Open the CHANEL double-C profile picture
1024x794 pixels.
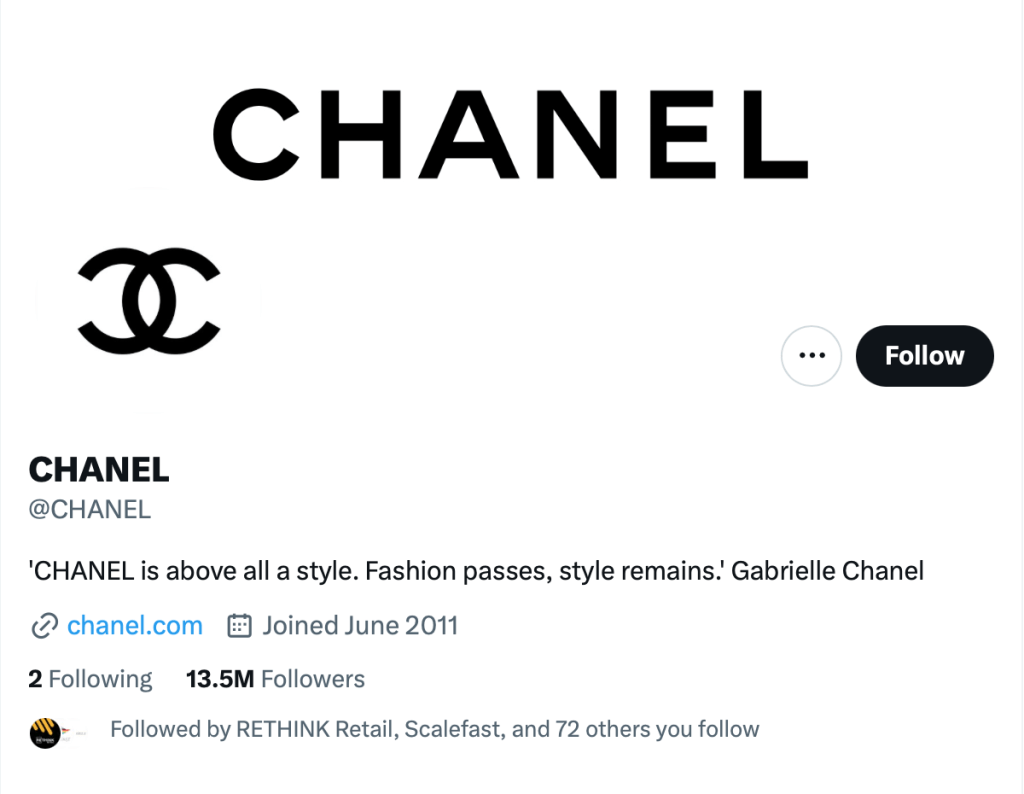pos(148,301)
